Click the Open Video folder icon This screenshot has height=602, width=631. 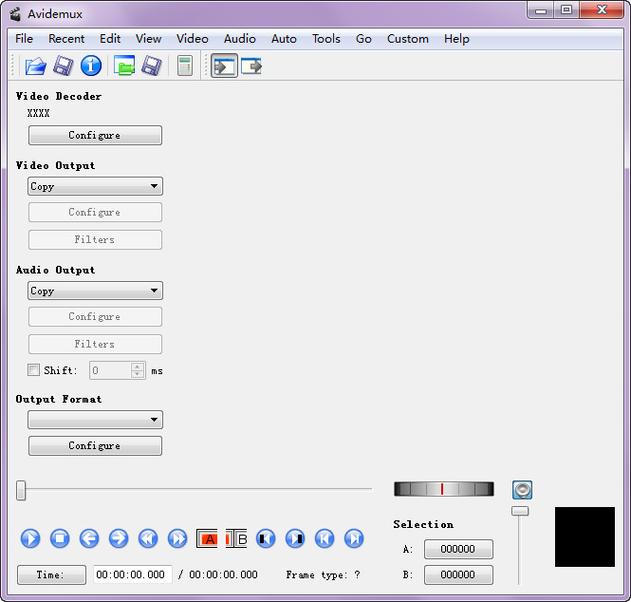(x=35, y=66)
